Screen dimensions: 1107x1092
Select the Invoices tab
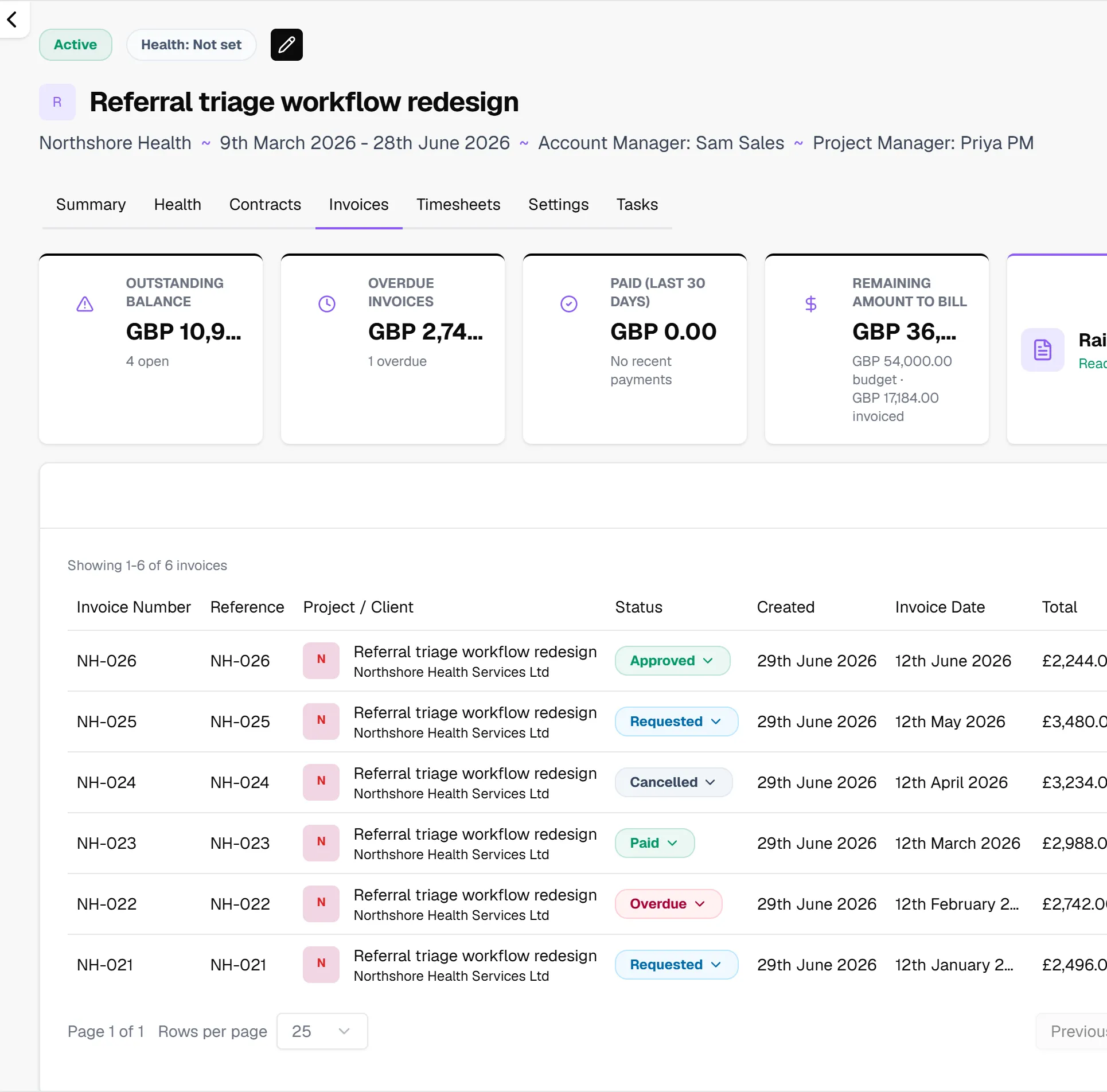[x=359, y=205]
